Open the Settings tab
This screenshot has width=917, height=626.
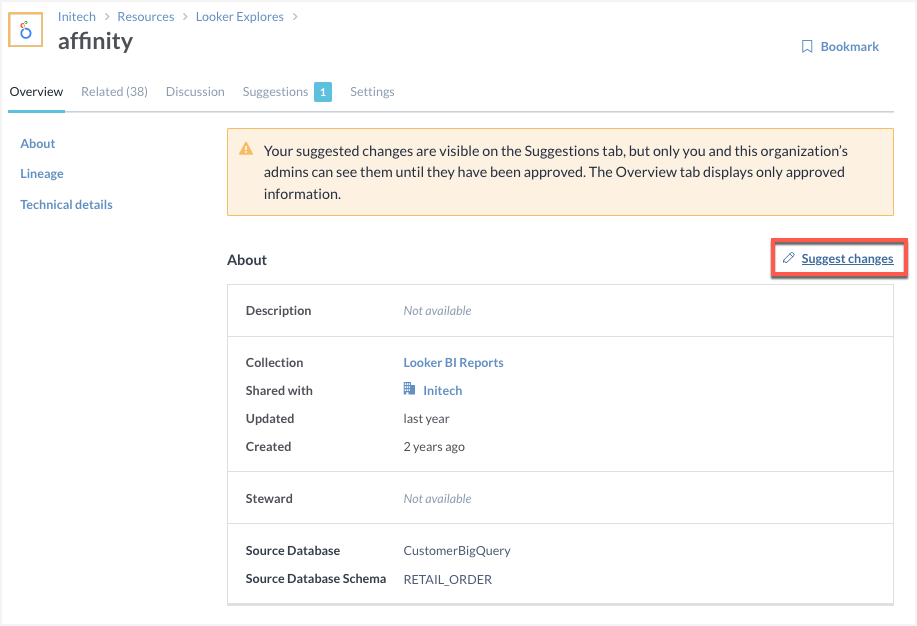point(372,92)
